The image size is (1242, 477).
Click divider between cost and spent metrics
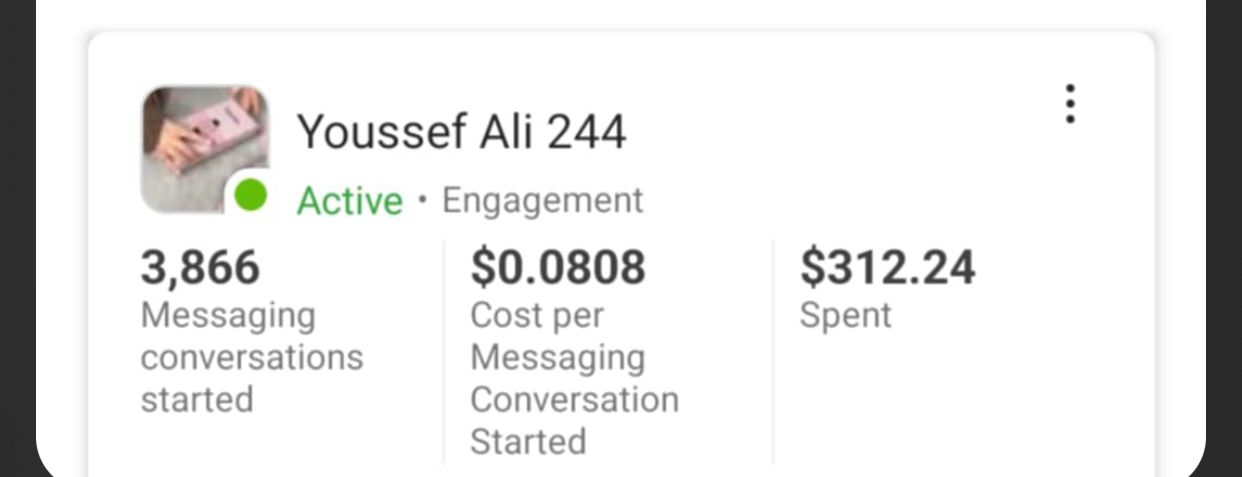[773, 350]
